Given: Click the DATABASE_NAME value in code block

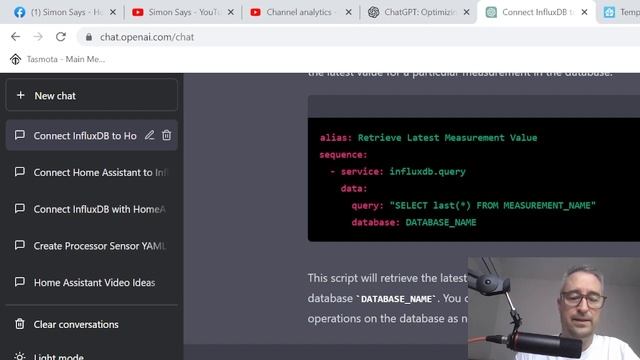Looking at the screenshot, I should (441, 222).
